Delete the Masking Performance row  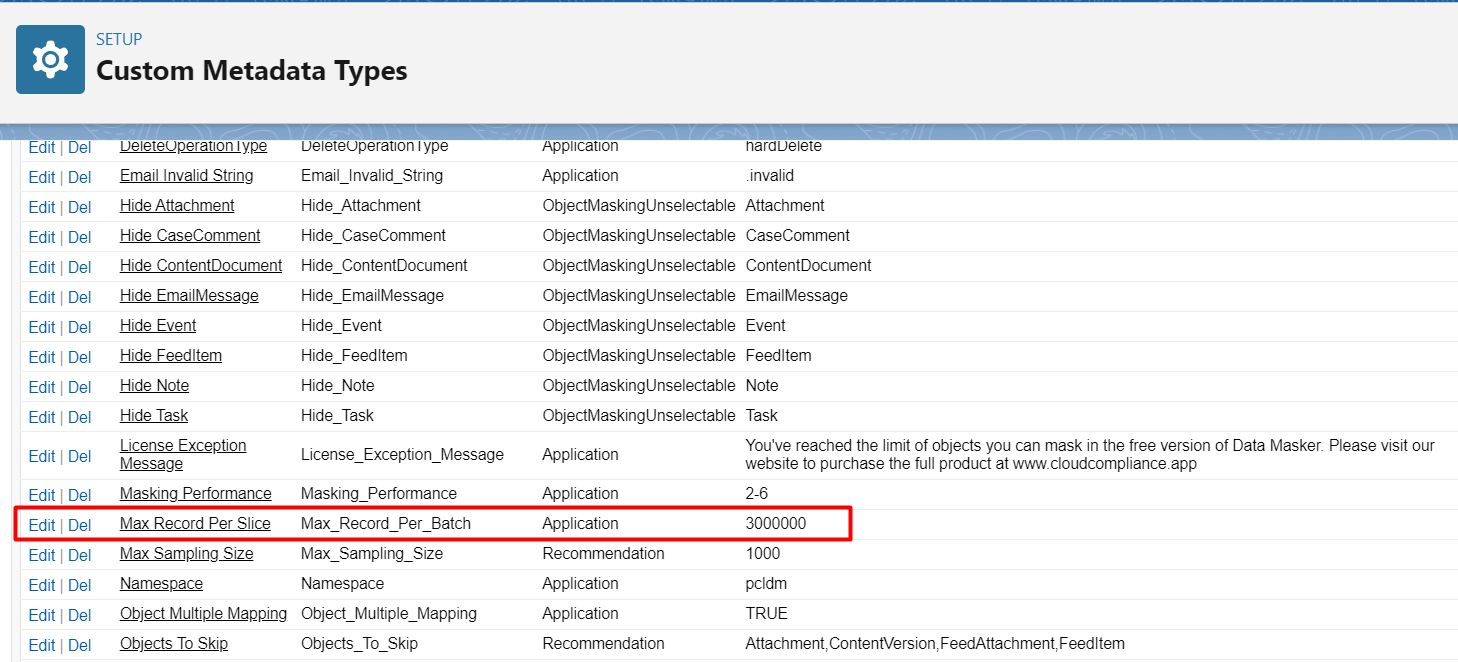point(79,495)
